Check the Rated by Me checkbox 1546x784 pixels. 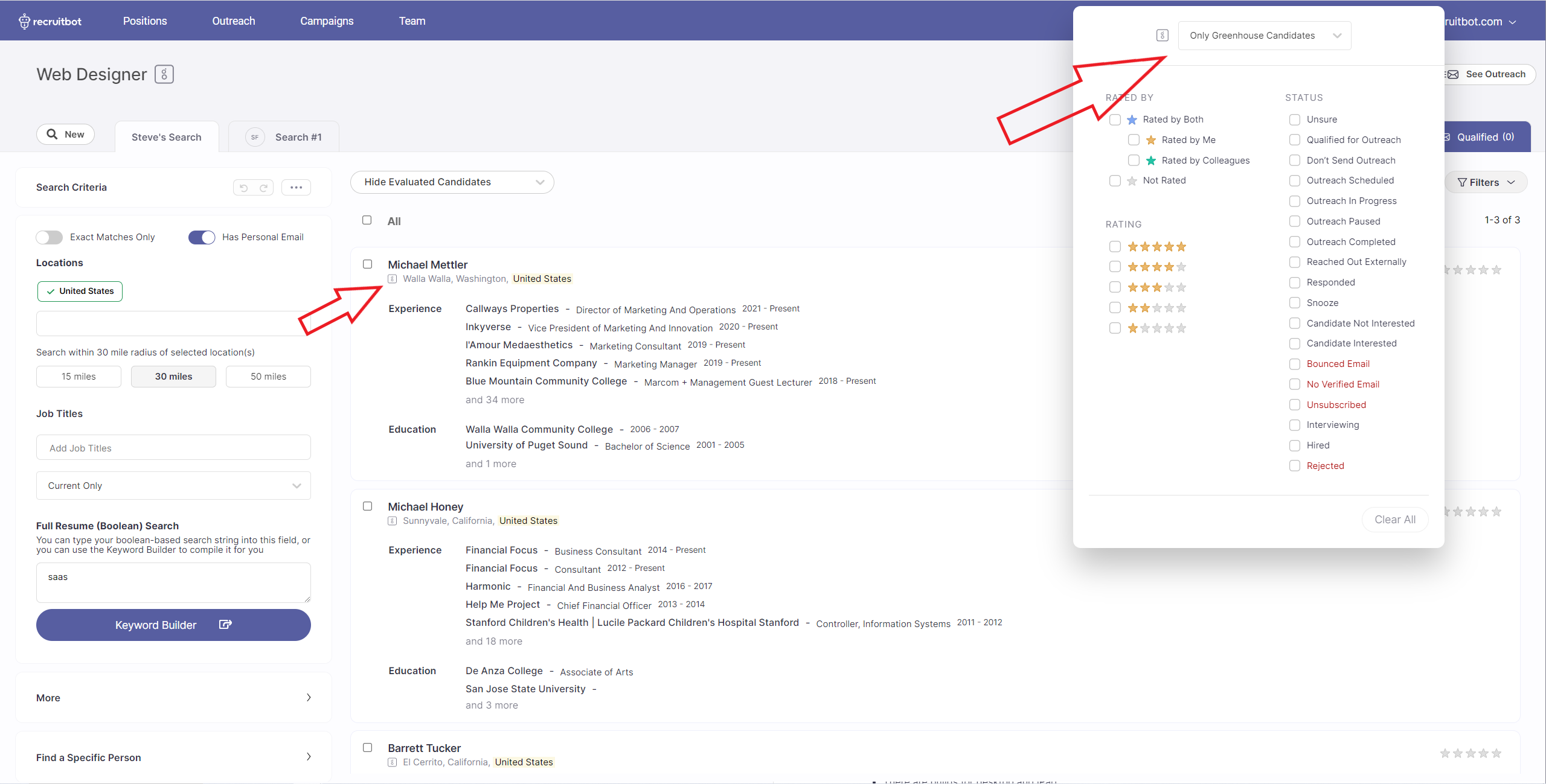click(x=1134, y=140)
